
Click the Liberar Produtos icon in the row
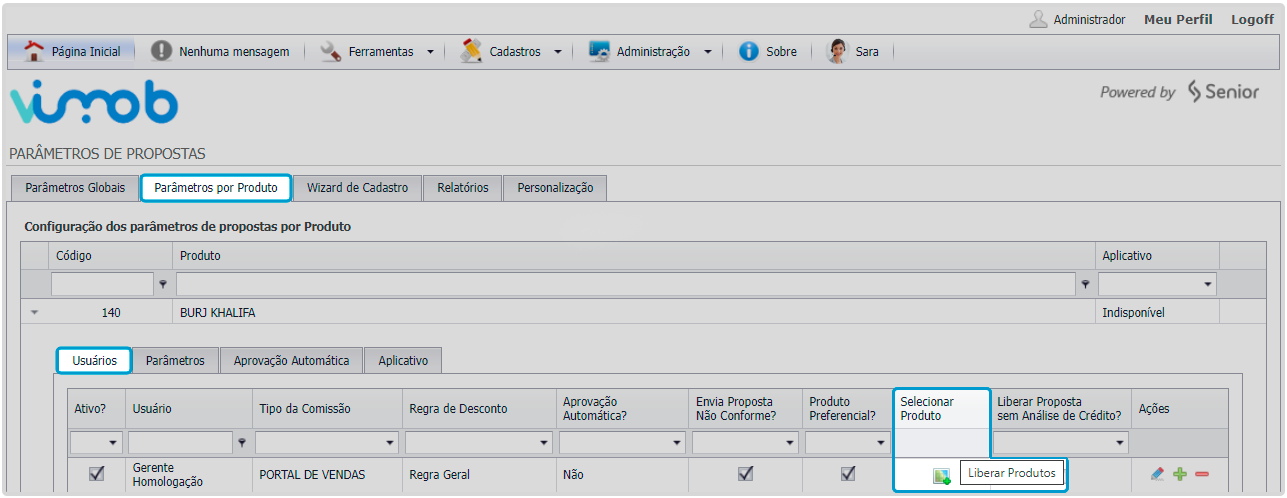pos(941,476)
